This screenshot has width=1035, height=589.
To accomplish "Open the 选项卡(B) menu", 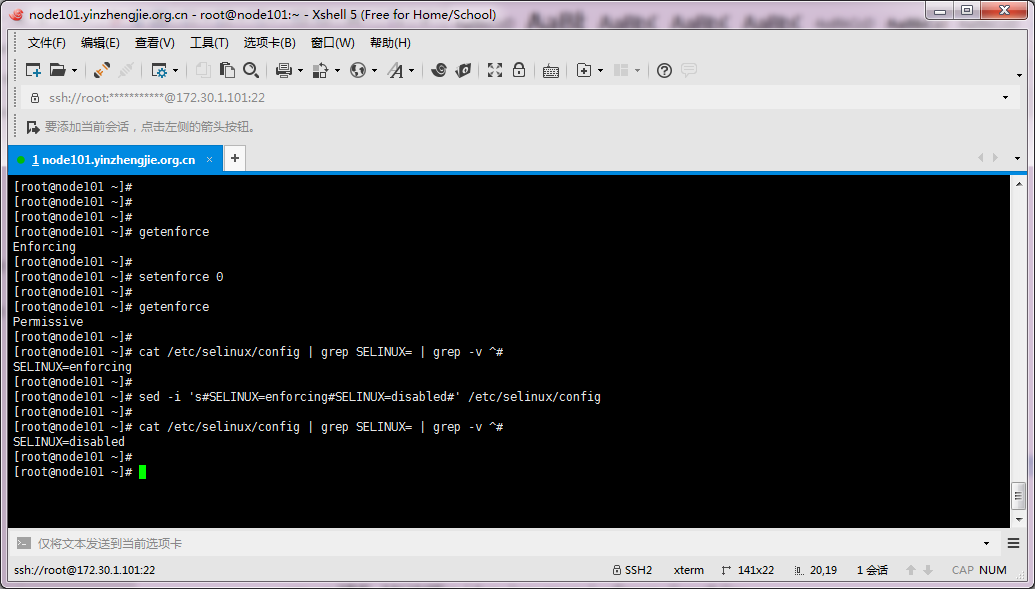I will [269, 43].
